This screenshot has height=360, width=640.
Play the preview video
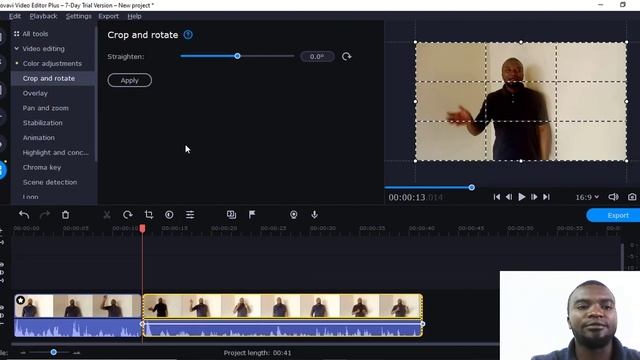[x=522, y=197]
